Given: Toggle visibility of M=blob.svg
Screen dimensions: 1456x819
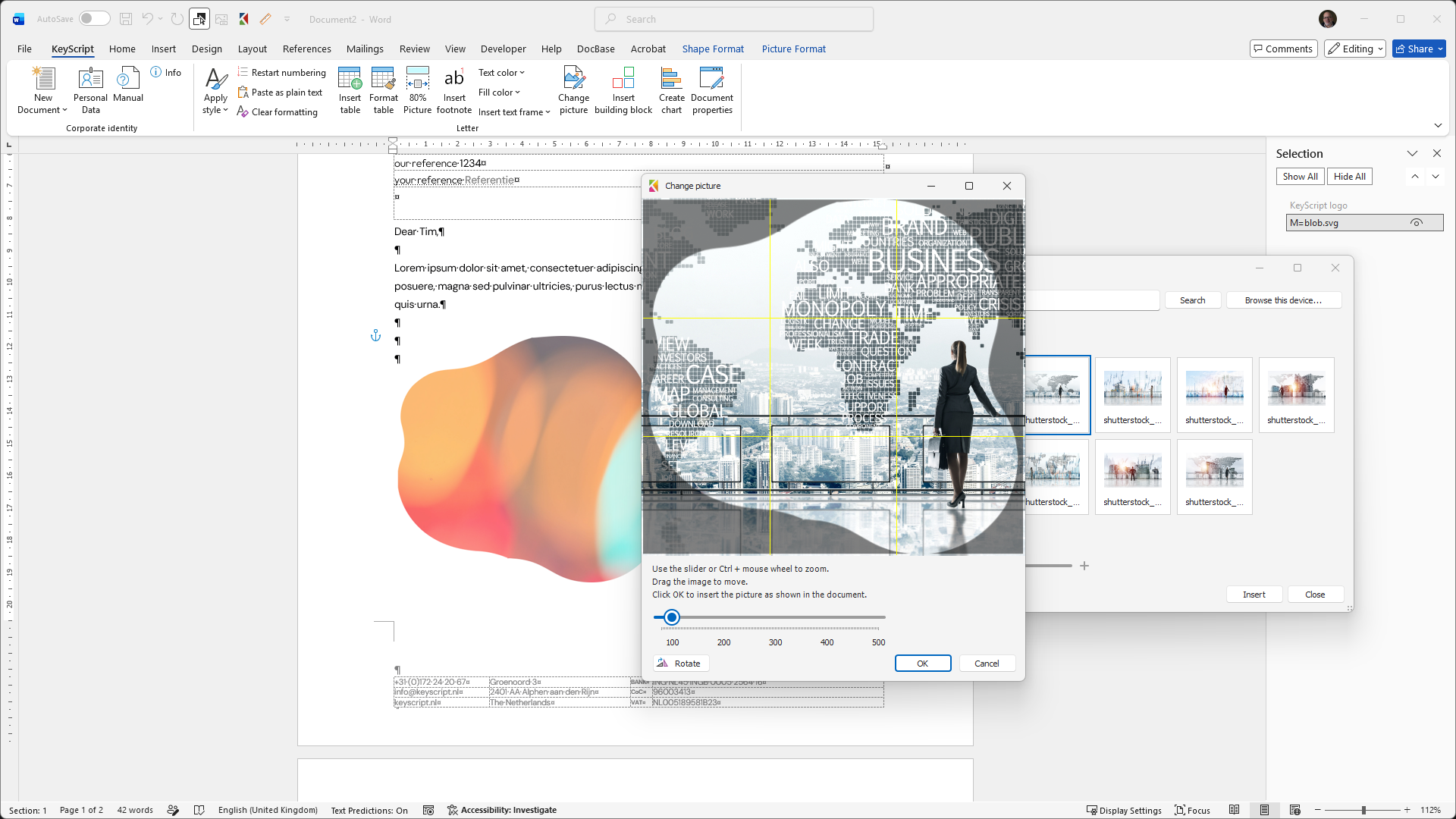Looking at the screenshot, I should pyautogui.click(x=1416, y=222).
